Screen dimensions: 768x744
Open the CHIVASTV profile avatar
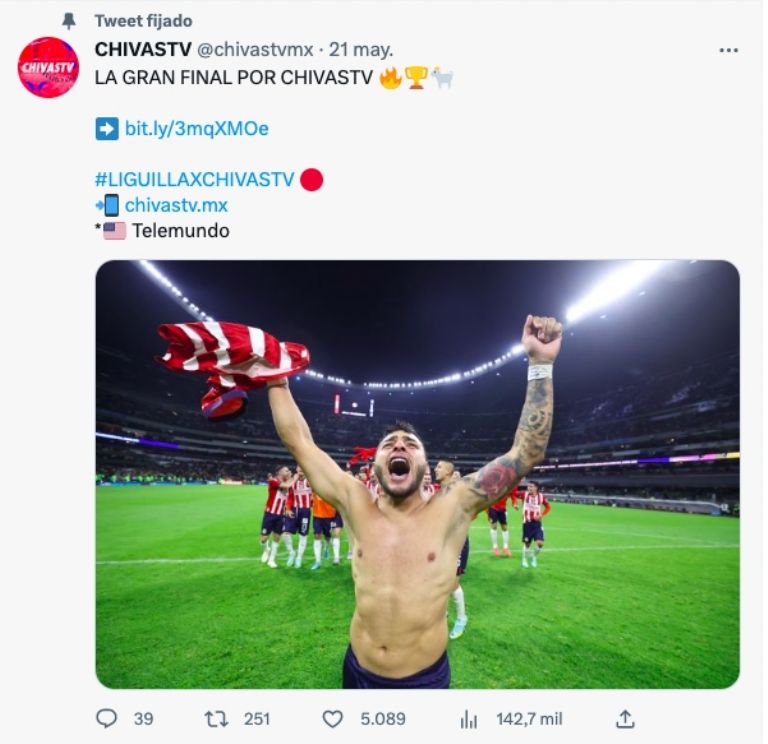point(48,67)
